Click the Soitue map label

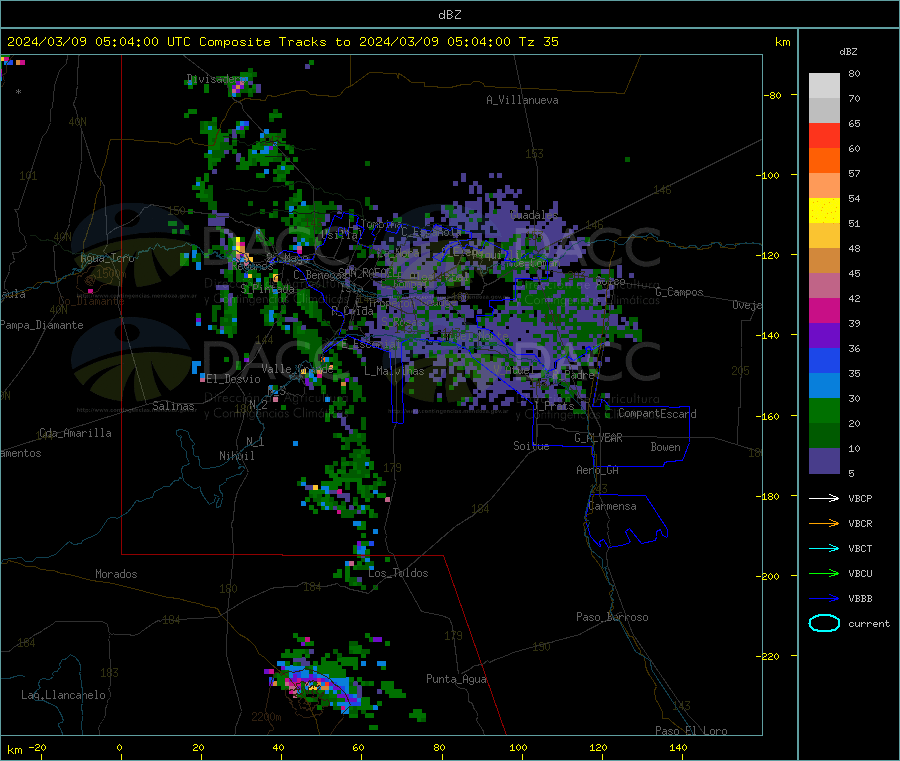pyautogui.click(x=531, y=446)
